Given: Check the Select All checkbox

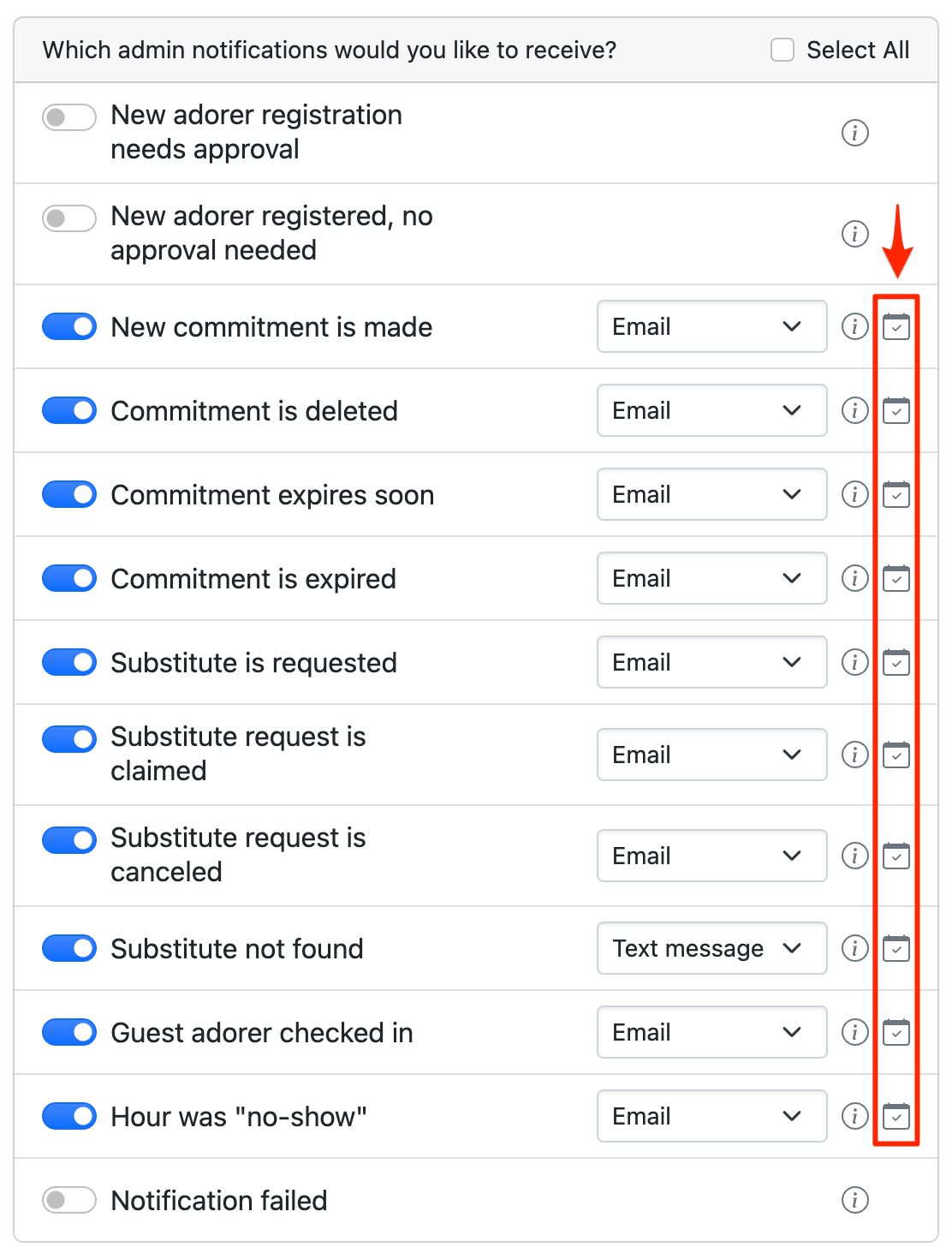Looking at the screenshot, I should [x=782, y=50].
